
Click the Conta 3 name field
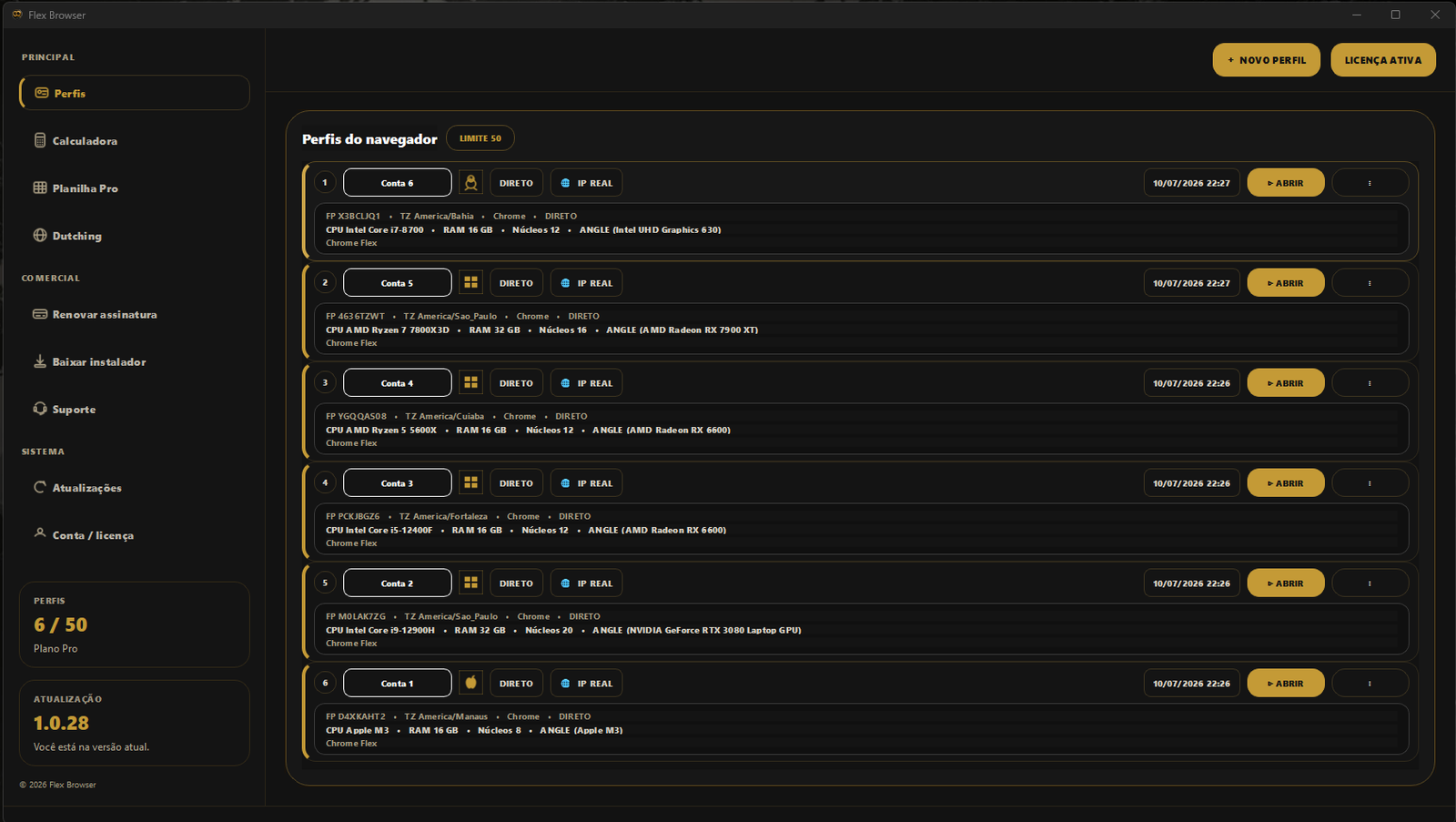(397, 483)
